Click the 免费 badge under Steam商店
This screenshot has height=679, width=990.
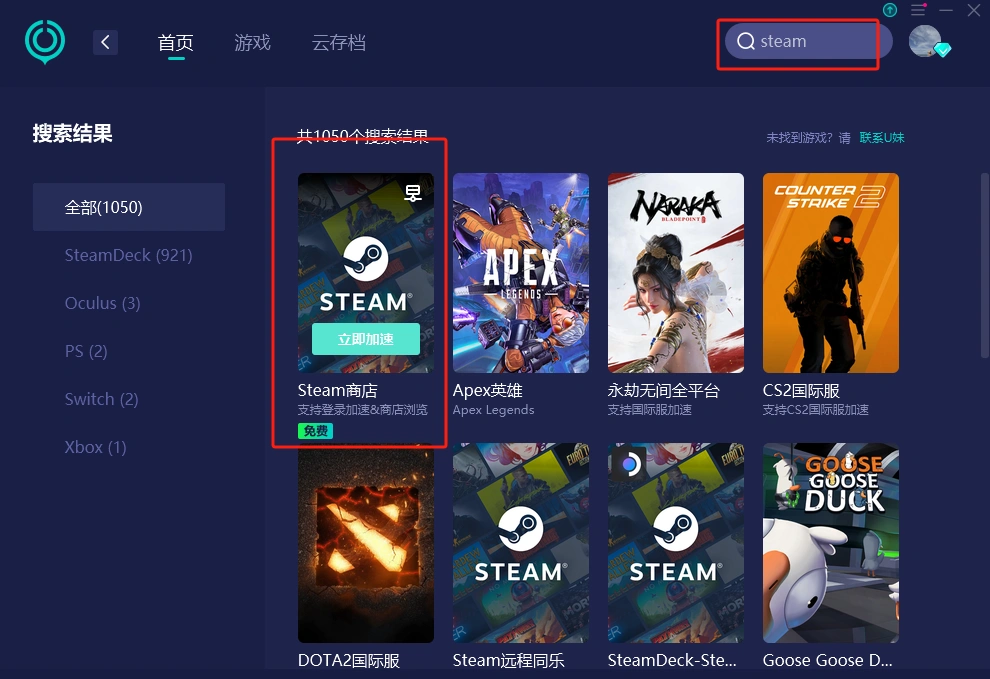[315, 431]
